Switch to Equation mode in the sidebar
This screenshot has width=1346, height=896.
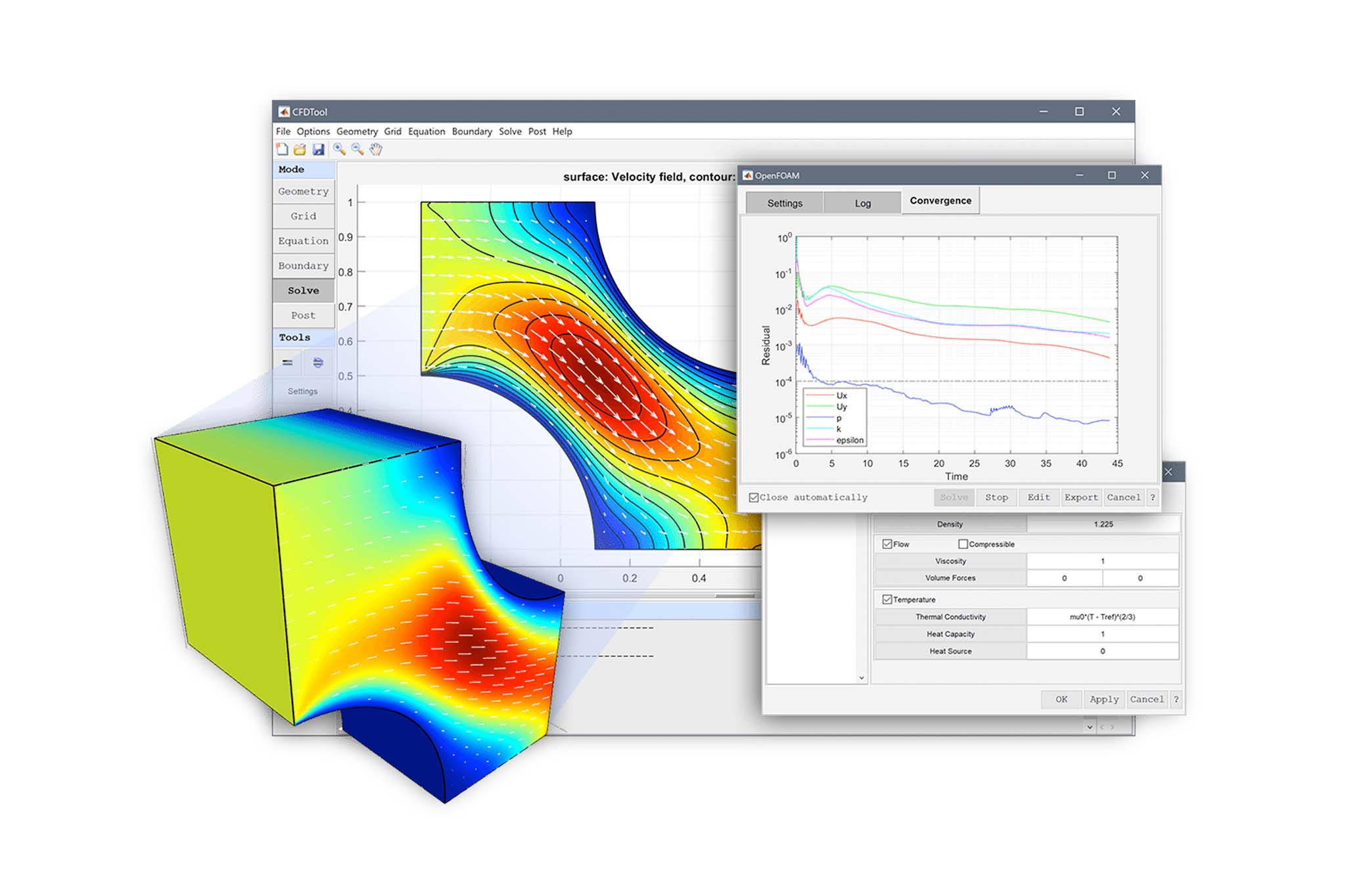pos(303,241)
